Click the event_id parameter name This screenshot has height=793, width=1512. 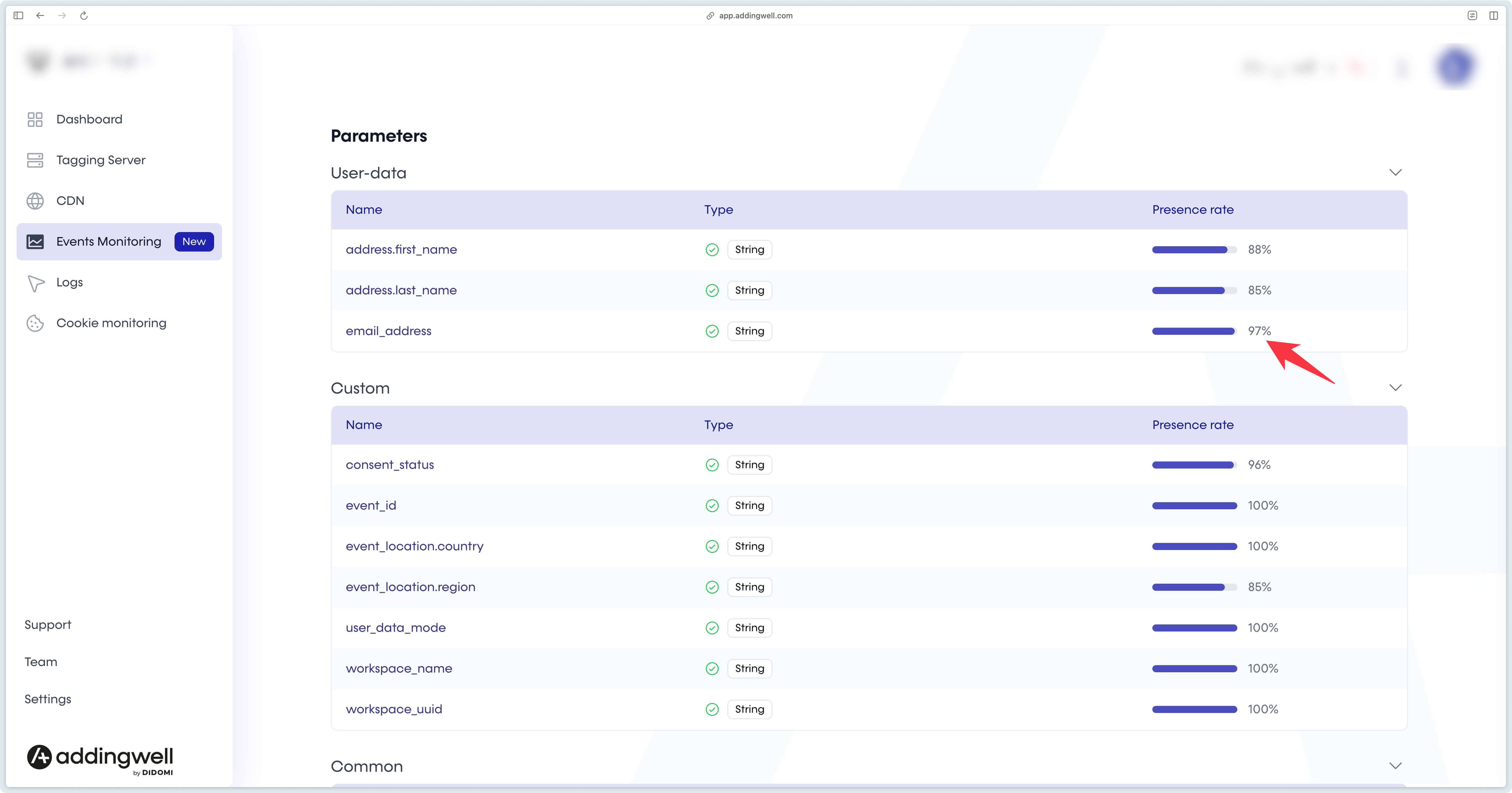pyautogui.click(x=371, y=506)
